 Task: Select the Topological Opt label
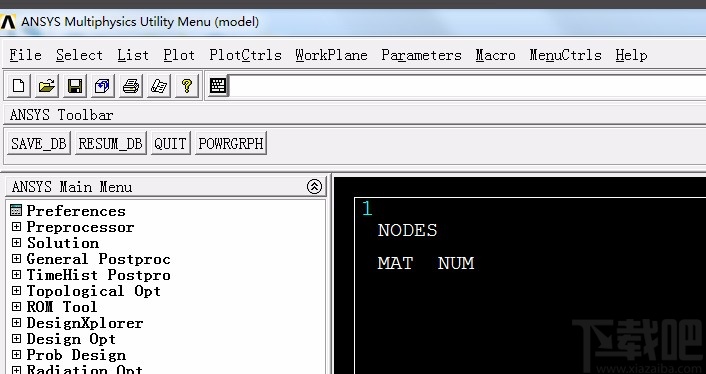click(x=94, y=291)
